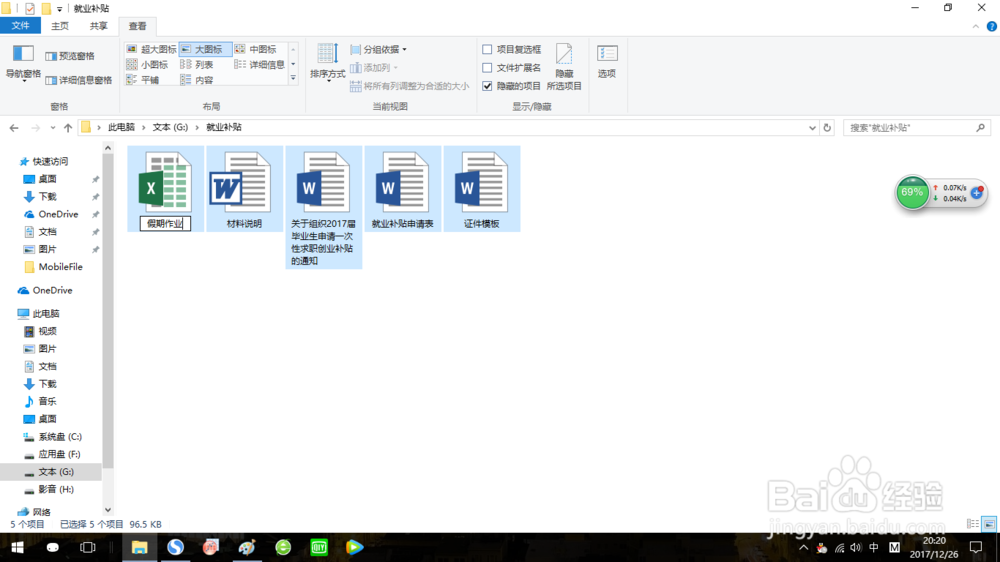Click the 69% memory accelerator ball

pyautogui.click(x=912, y=192)
